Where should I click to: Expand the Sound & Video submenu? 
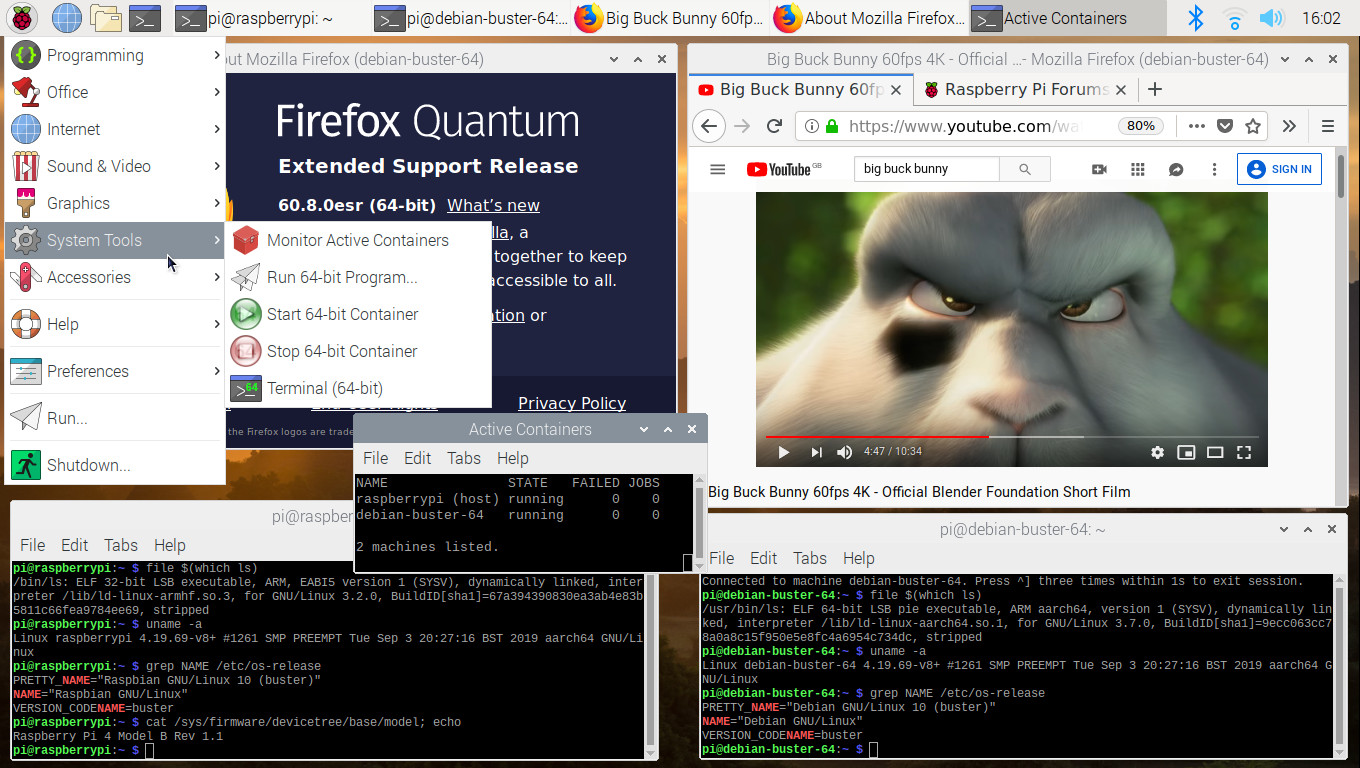pyautogui.click(x=115, y=166)
